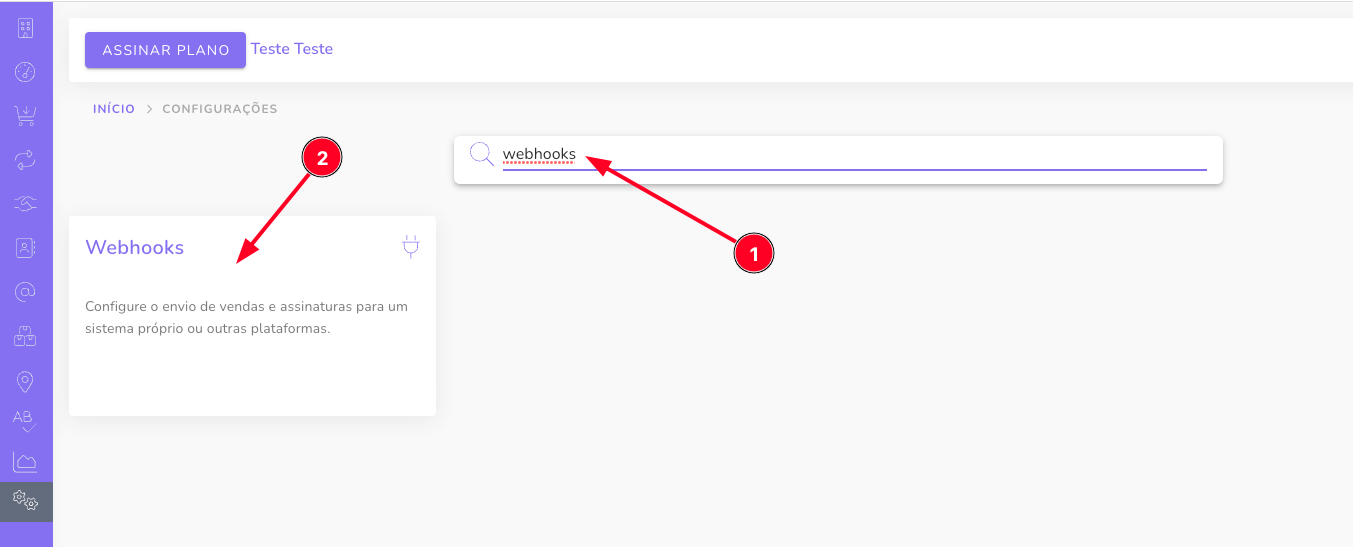This screenshot has width=1353, height=547.
Task: Click the plug icon on Webhooks card
Action: 410,247
